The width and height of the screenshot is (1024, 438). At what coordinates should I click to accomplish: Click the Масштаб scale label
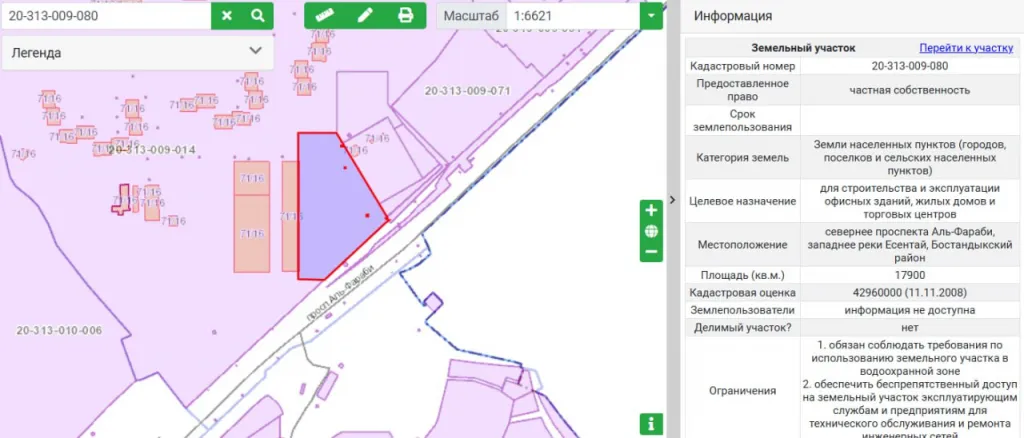470,16
